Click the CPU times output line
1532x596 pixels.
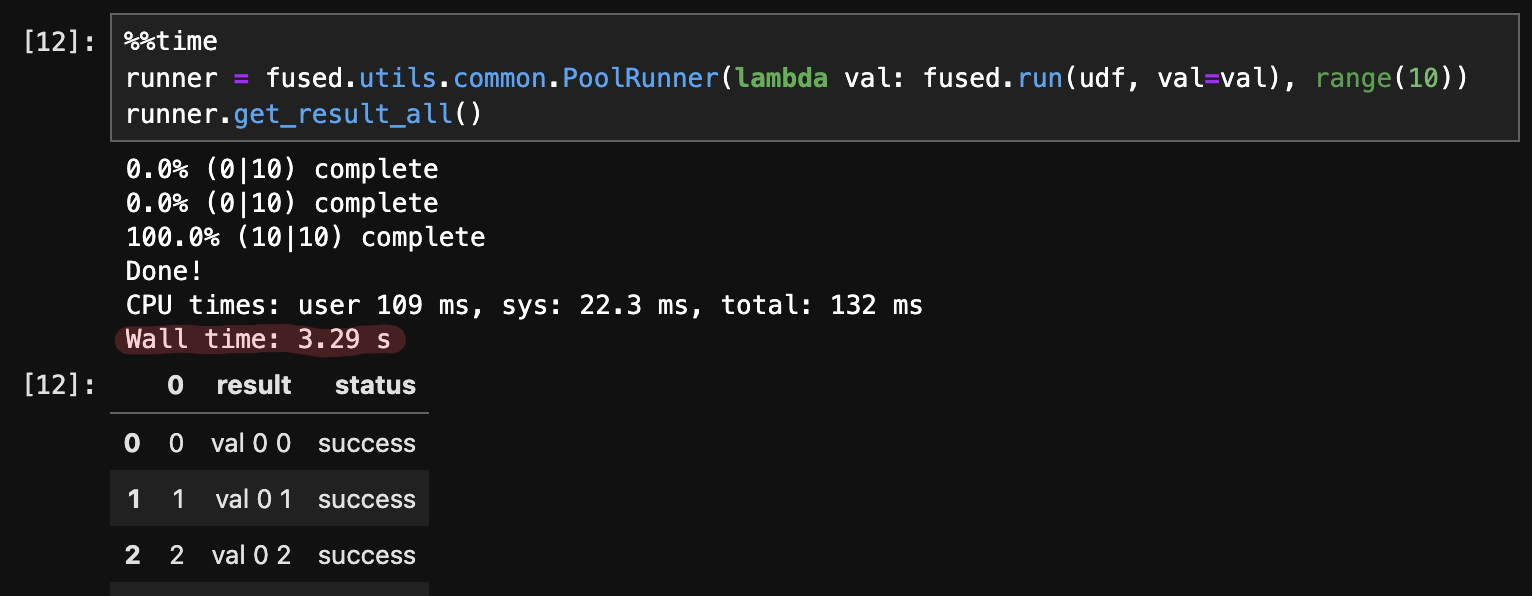(523, 305)
